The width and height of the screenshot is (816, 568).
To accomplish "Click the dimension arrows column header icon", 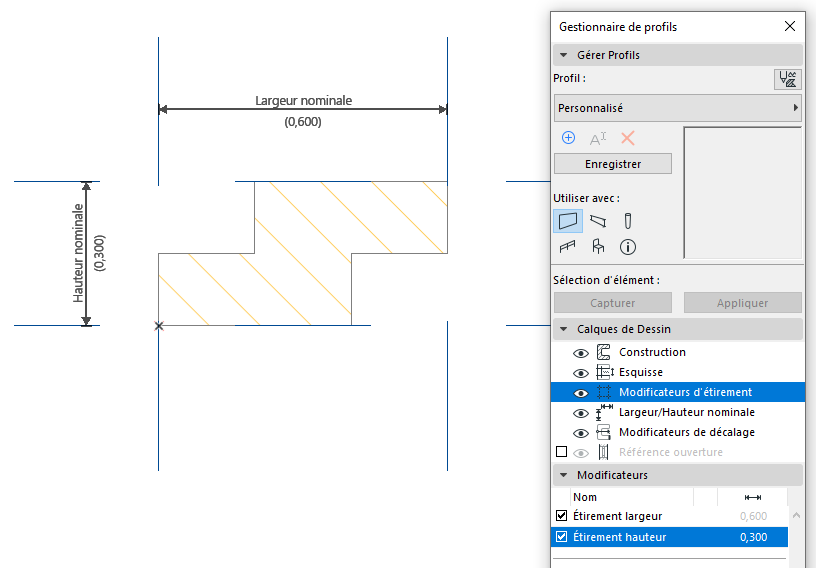I will click(x=753, y=498).
